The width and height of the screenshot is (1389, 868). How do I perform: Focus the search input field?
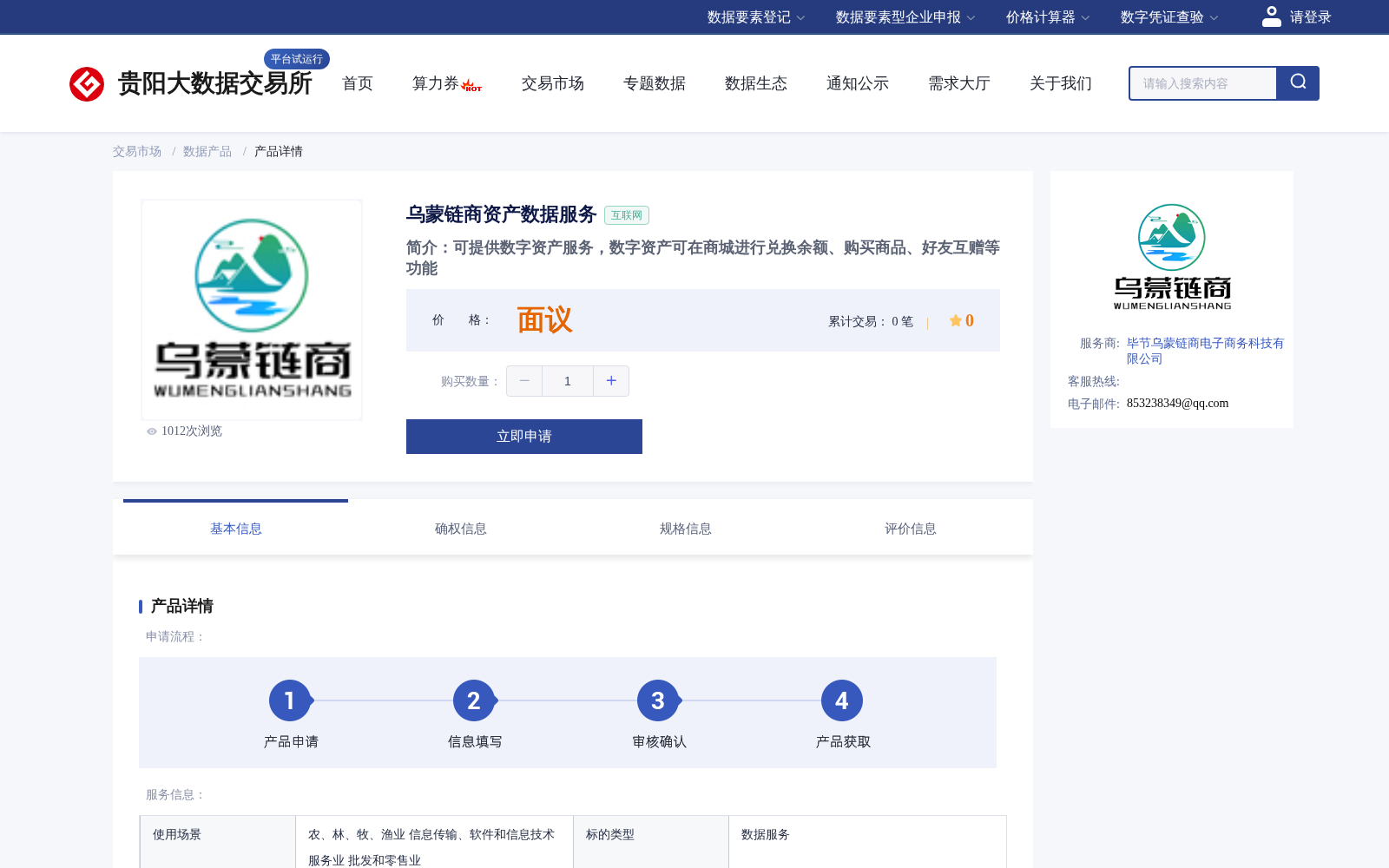(x=1203, y=83)
